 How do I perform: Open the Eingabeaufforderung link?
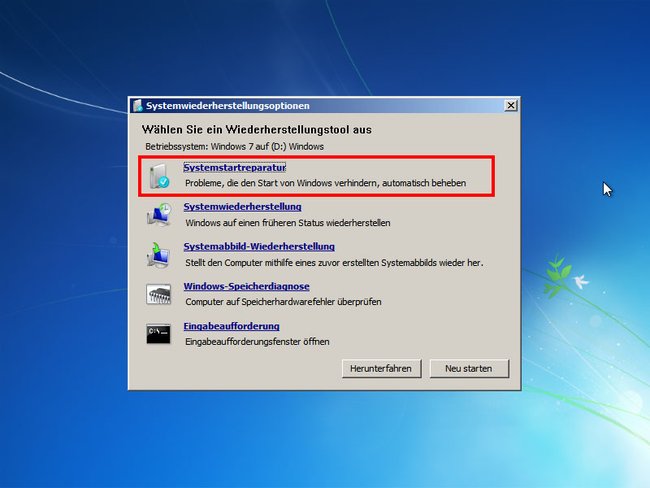click(x=231, y=326)
